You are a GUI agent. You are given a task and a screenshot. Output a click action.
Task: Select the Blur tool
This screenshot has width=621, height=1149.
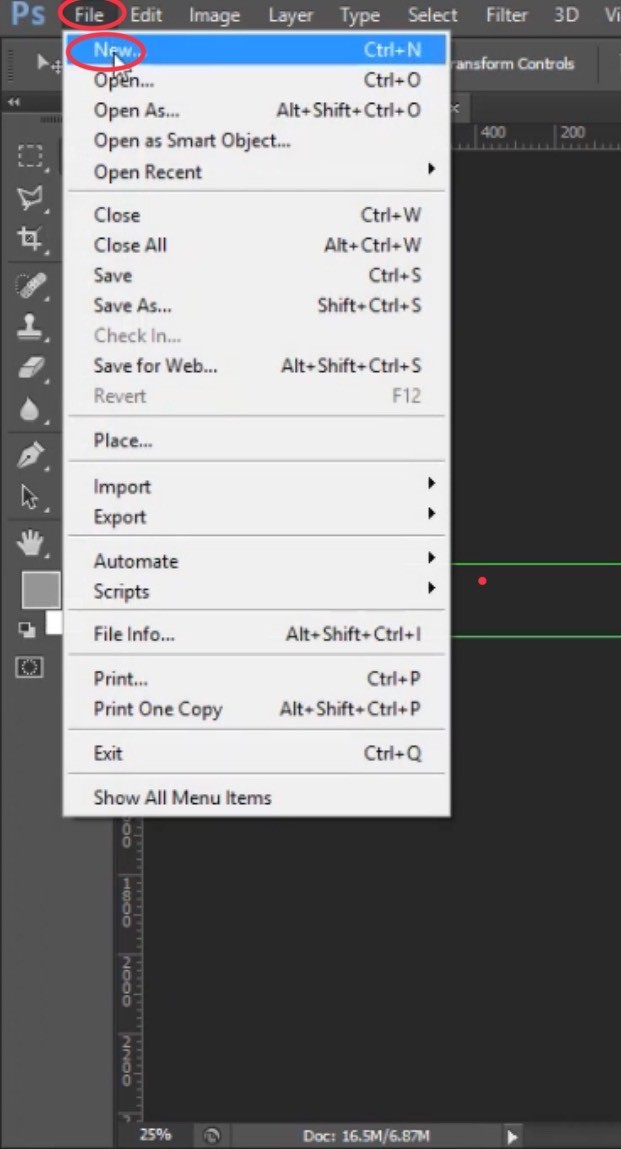point(31,409)
